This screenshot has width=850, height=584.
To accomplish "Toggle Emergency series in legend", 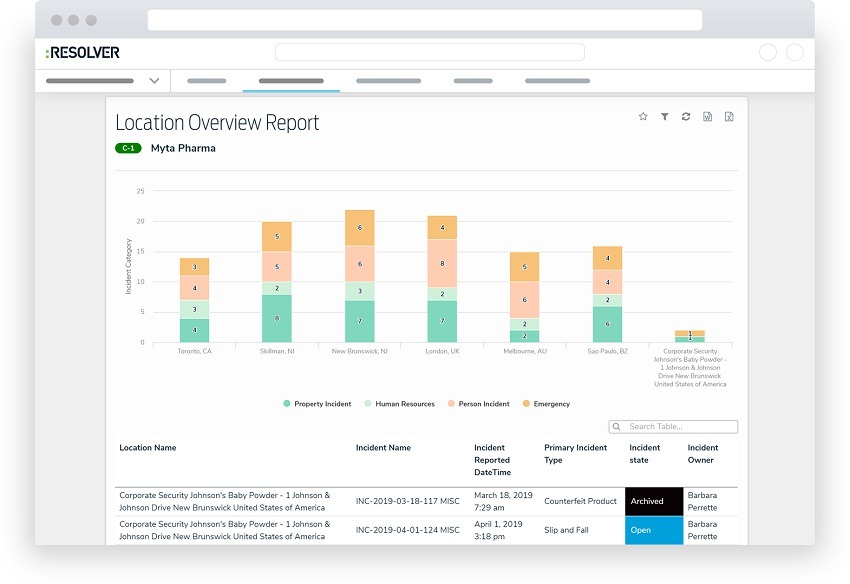I will click(545, 404).
